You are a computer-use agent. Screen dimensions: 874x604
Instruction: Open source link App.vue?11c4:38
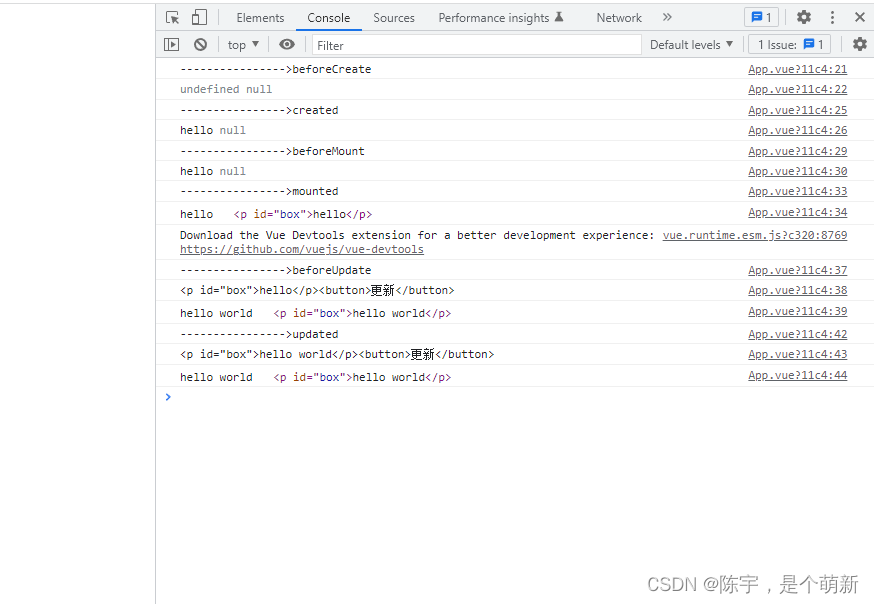pyautogui.click(x=798, y=290)
